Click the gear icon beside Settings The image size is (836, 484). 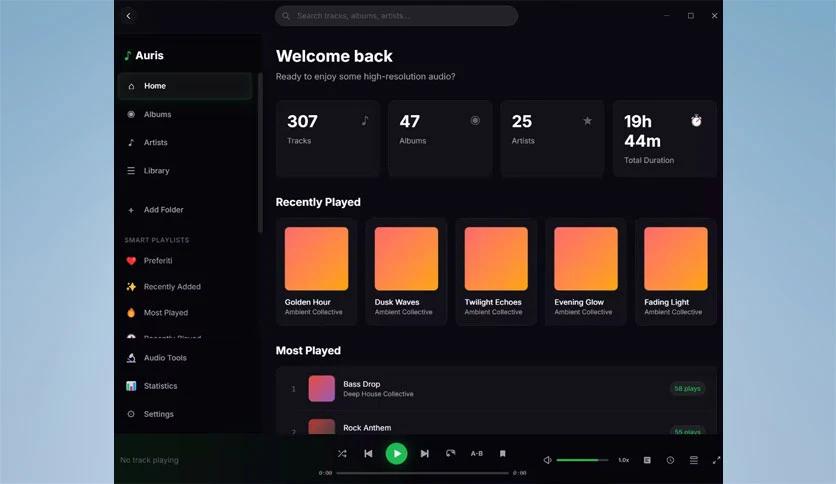tap(131, 414)
